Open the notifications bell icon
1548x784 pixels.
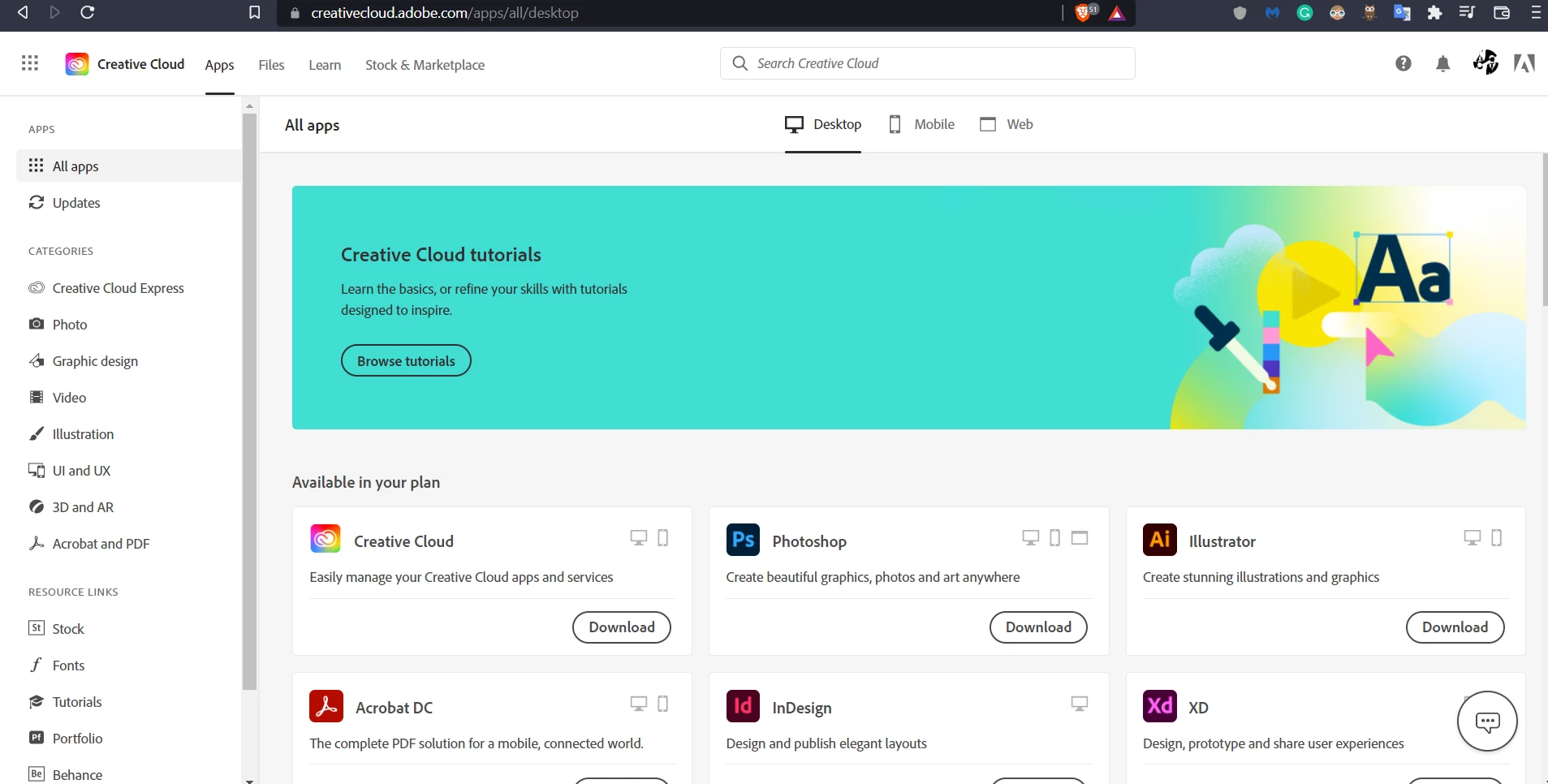pyautogui.click(x=1442, y=64)
